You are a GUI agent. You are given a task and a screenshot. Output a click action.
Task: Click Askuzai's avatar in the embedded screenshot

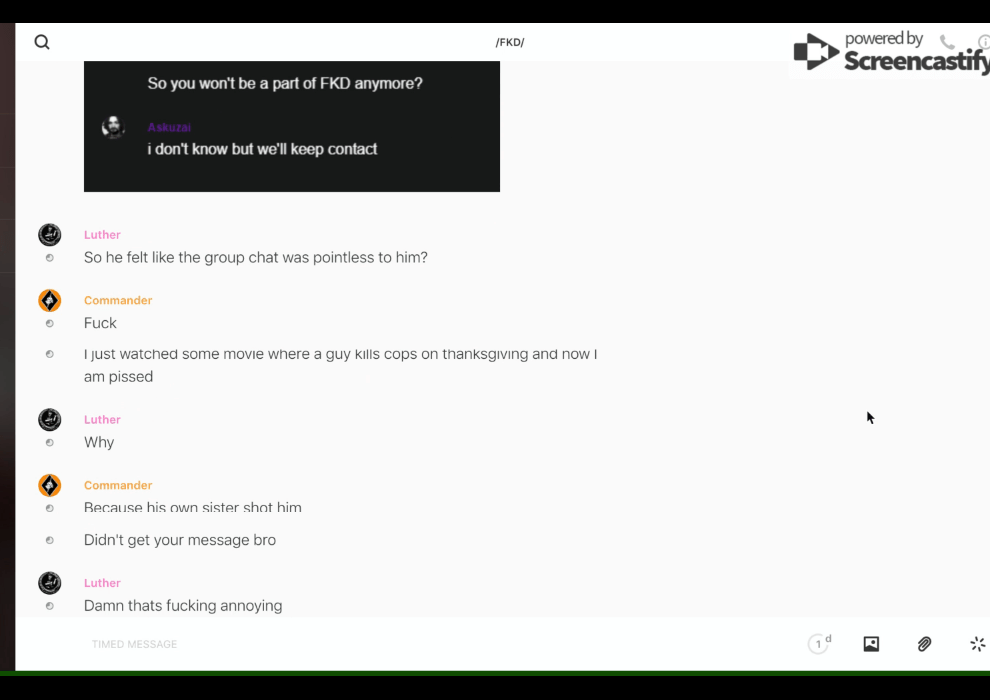pyautogui.click(x=114, y=127)
